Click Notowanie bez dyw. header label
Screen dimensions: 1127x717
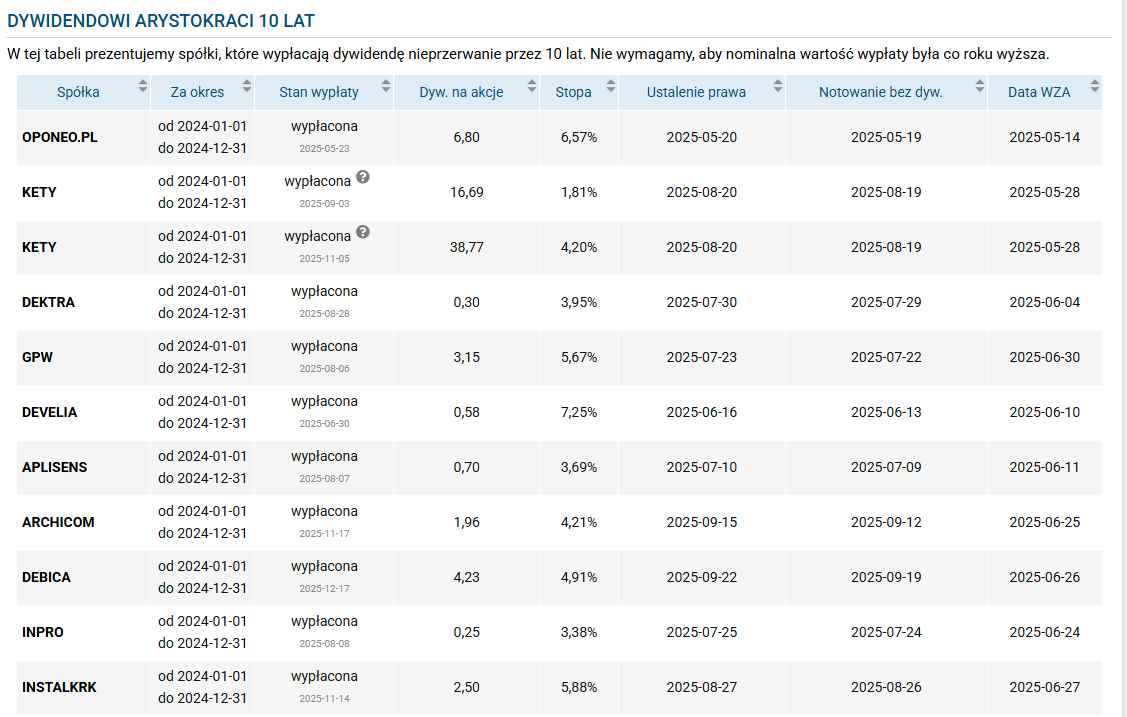click(880, 92)
